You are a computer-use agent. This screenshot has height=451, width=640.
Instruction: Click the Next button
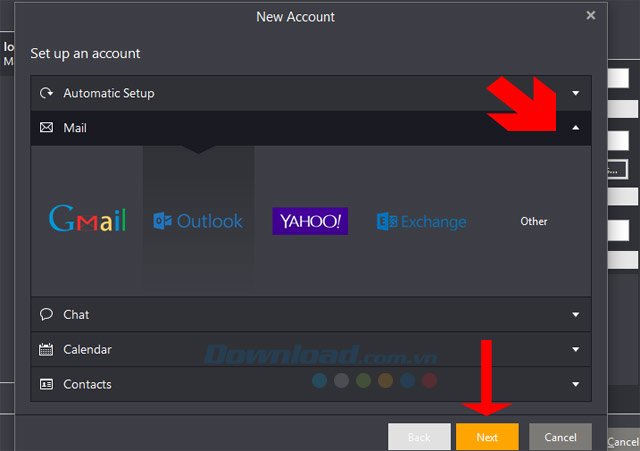[x=487, y=437]
